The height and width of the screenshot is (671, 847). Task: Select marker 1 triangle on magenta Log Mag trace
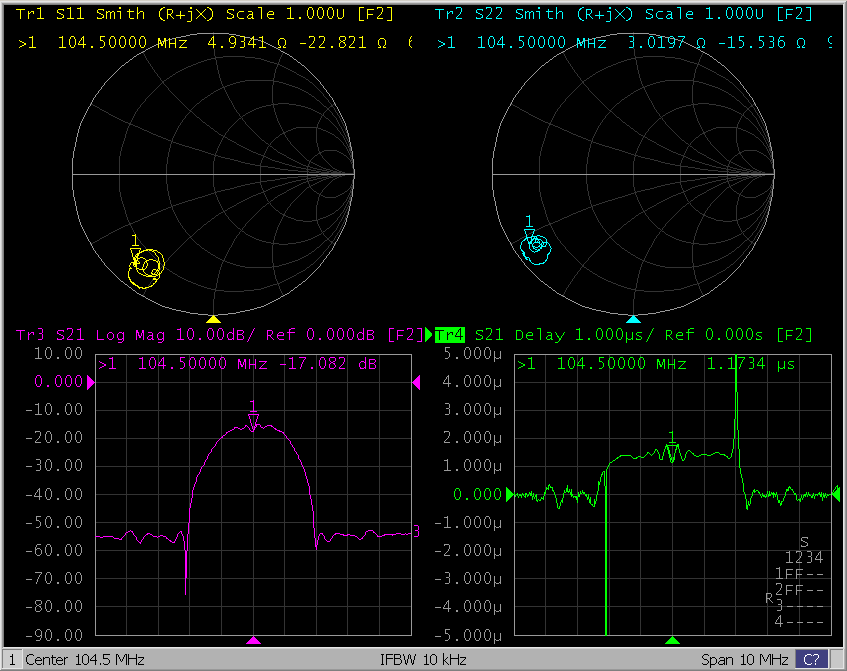[254, 419]
